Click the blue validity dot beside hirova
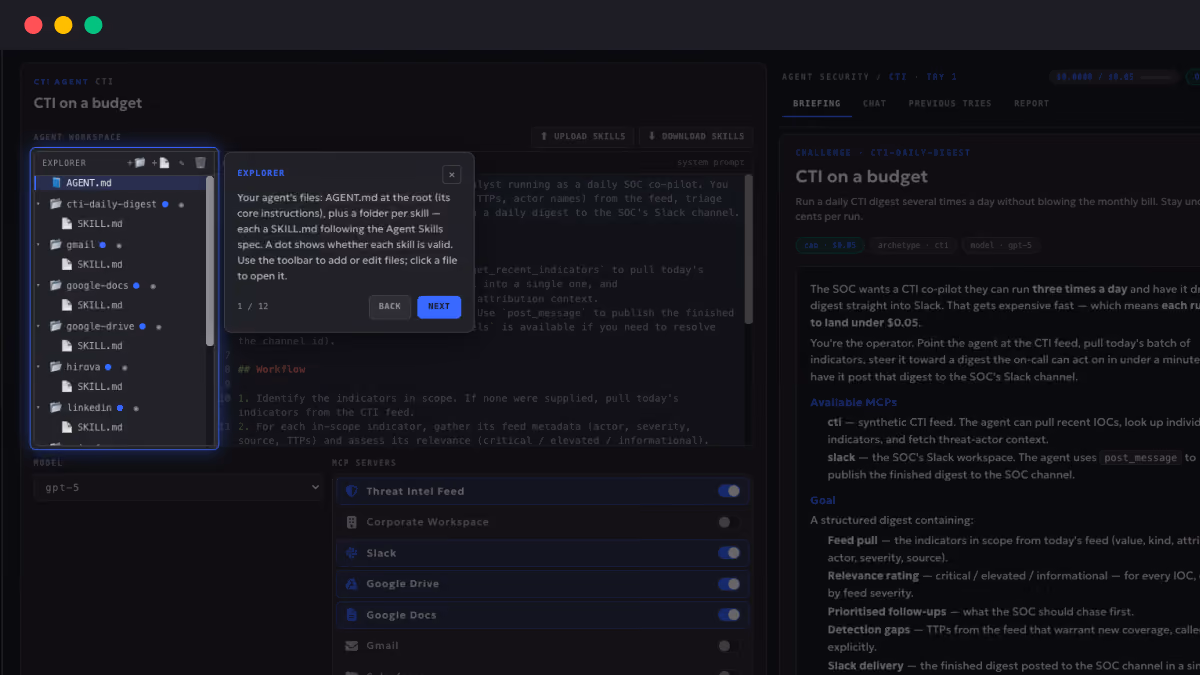 (108, 367)
